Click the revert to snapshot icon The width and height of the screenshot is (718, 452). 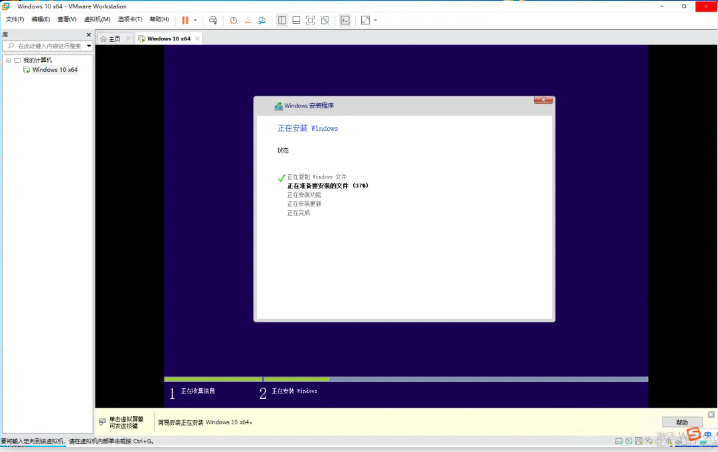[x=247, y=20]
